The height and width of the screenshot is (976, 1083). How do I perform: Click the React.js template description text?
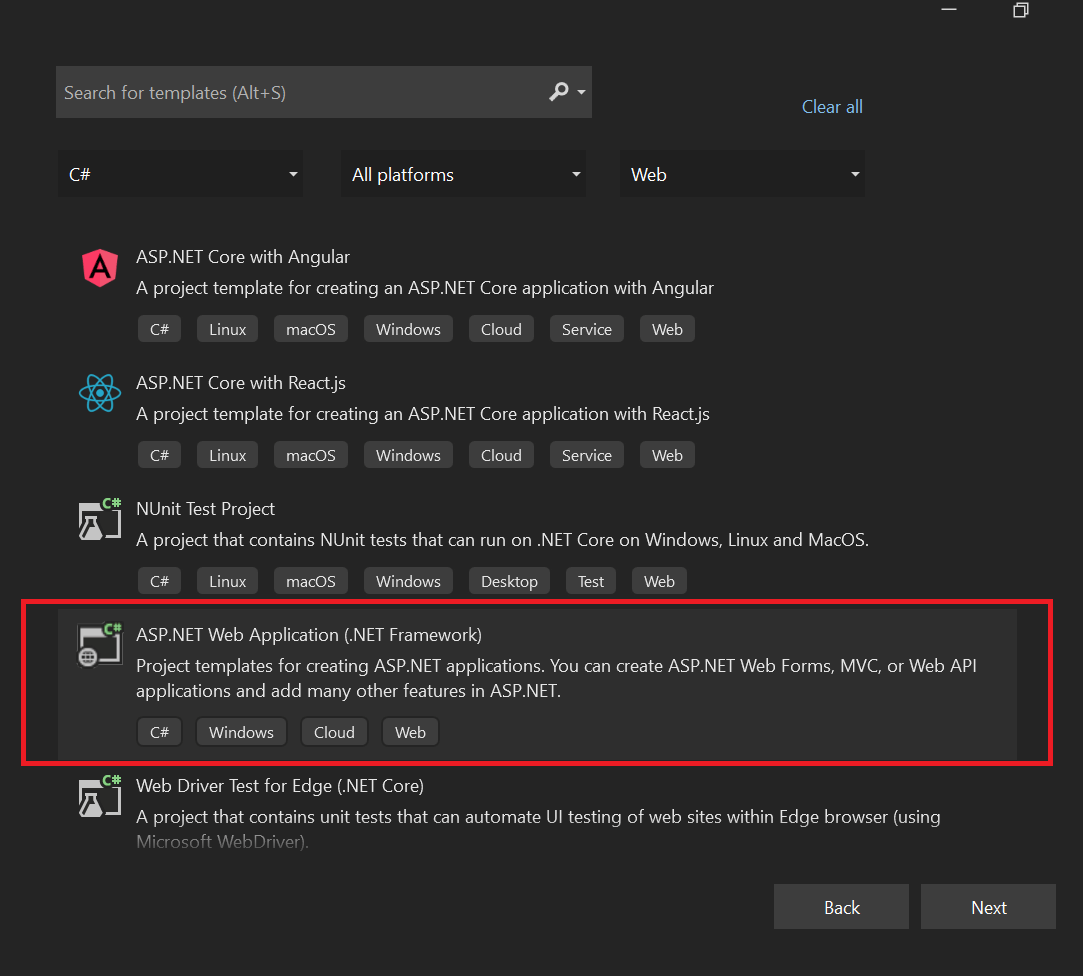(x=423, y=414)
